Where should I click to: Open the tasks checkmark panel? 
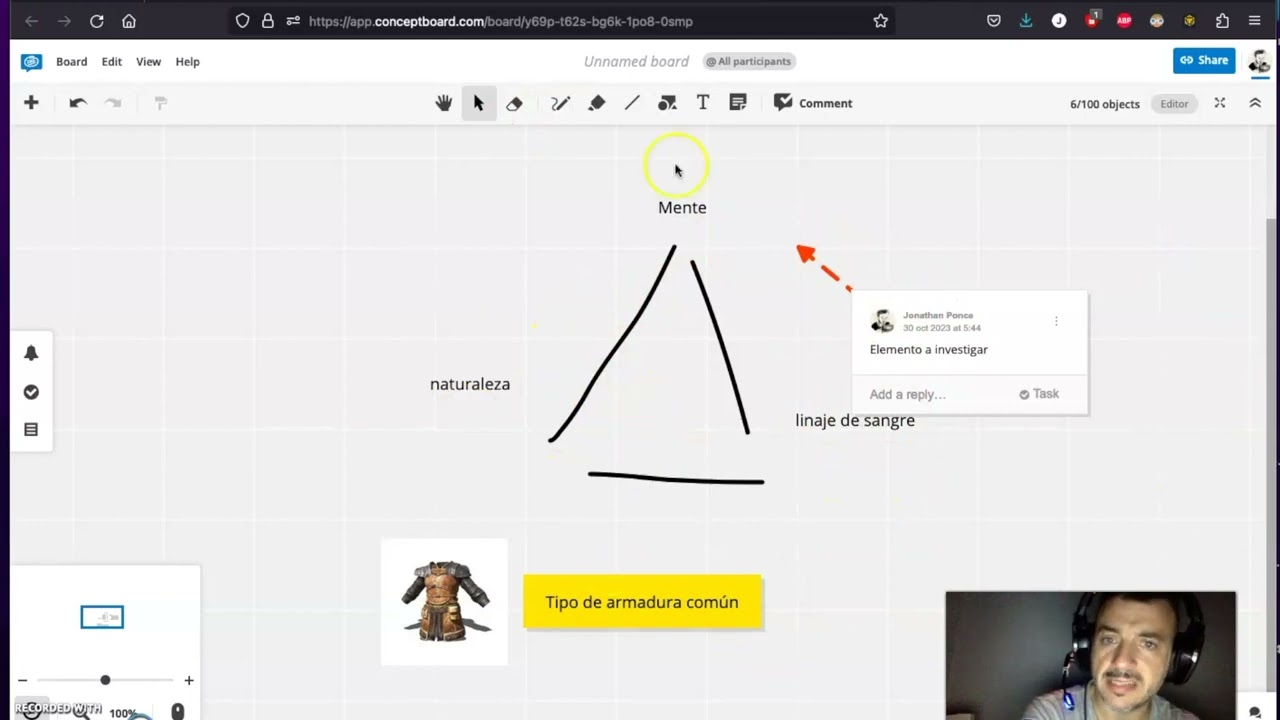click(x=31, y=392)
